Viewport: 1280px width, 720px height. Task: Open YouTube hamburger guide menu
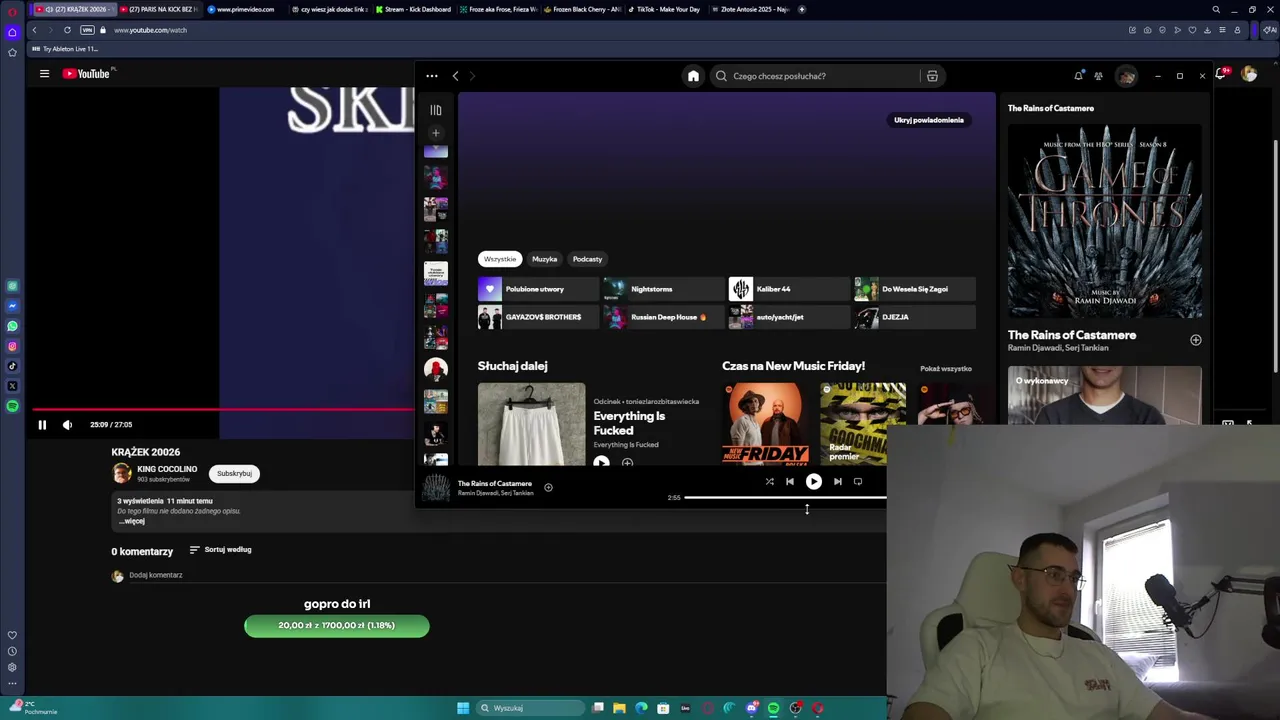[x=44, y=74]
